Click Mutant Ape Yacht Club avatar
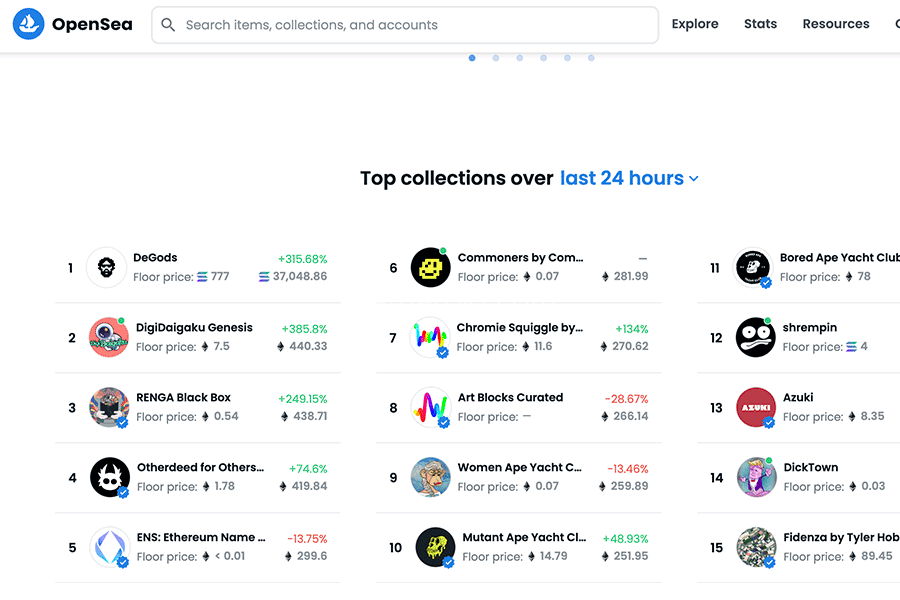The width and height of the screenshot is (900, 600). coord(435,548)
